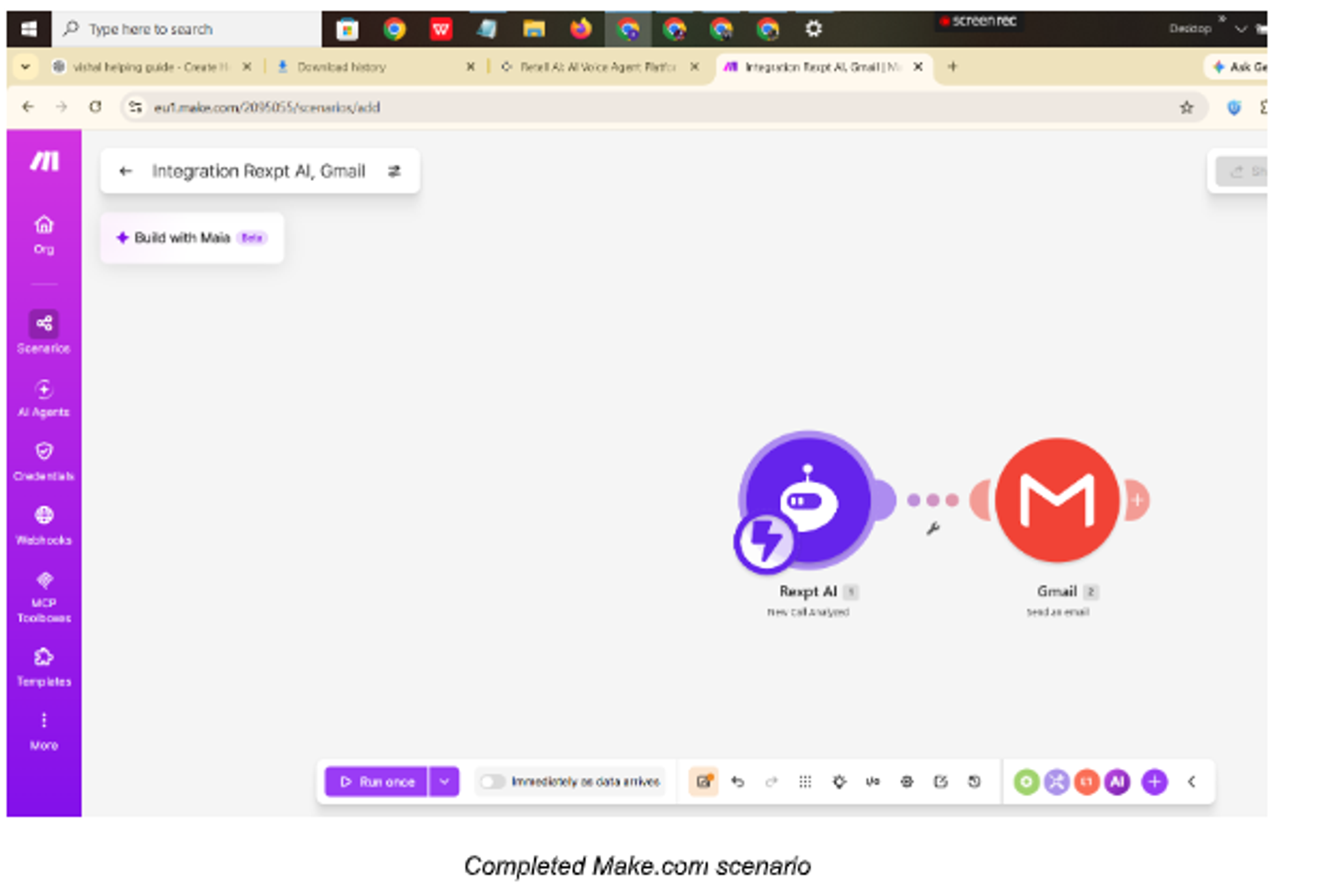Screen dimensions: 1338x896
Task: Open a new browser tab
Action: point(952,67)
